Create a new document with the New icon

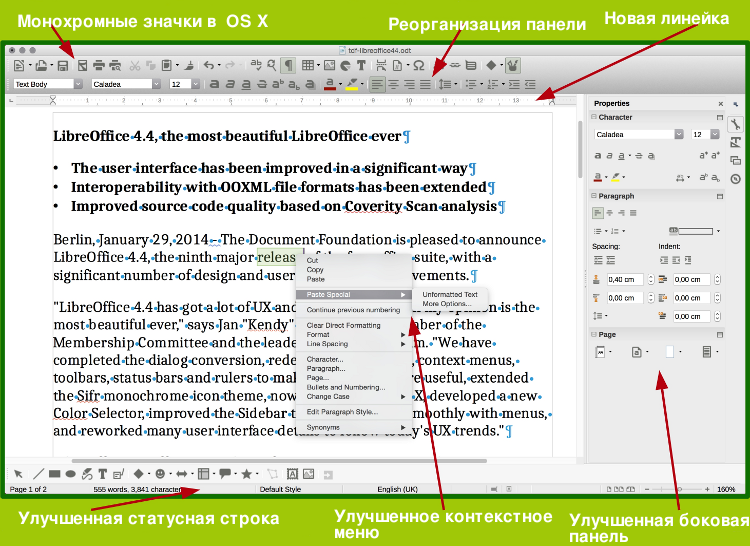tap(19, 66)
